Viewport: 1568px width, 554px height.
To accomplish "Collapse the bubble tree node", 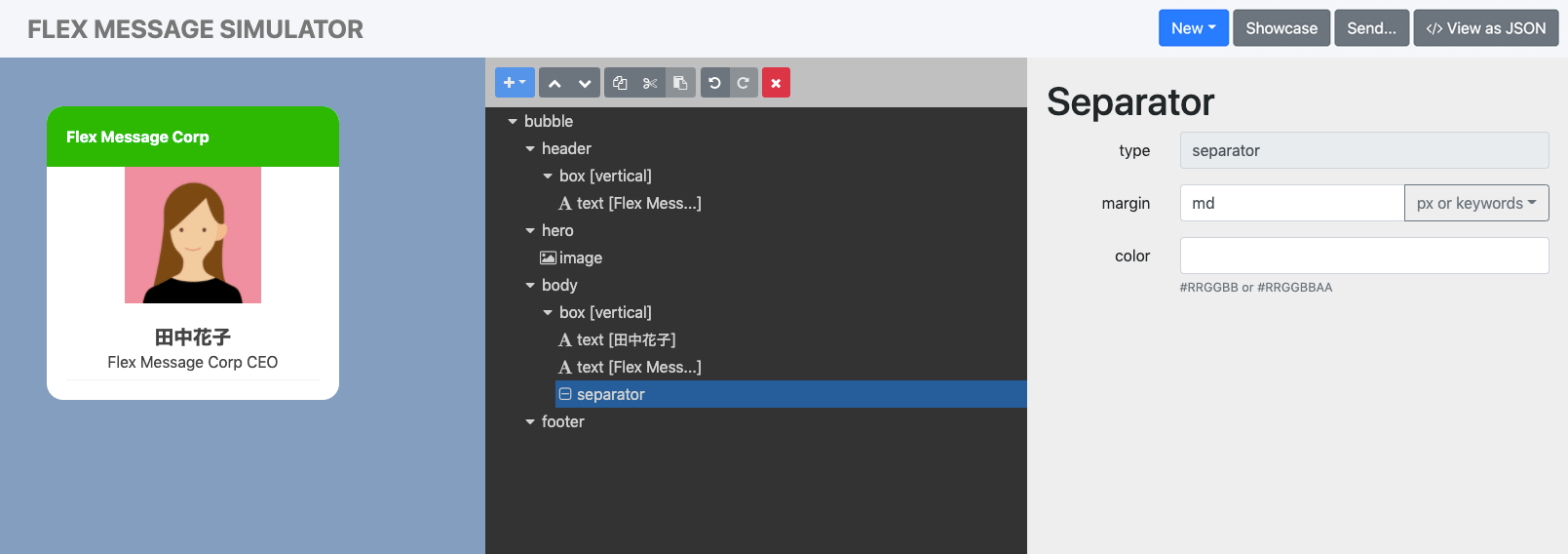I will pyautogui.click(x=513, y=122).
